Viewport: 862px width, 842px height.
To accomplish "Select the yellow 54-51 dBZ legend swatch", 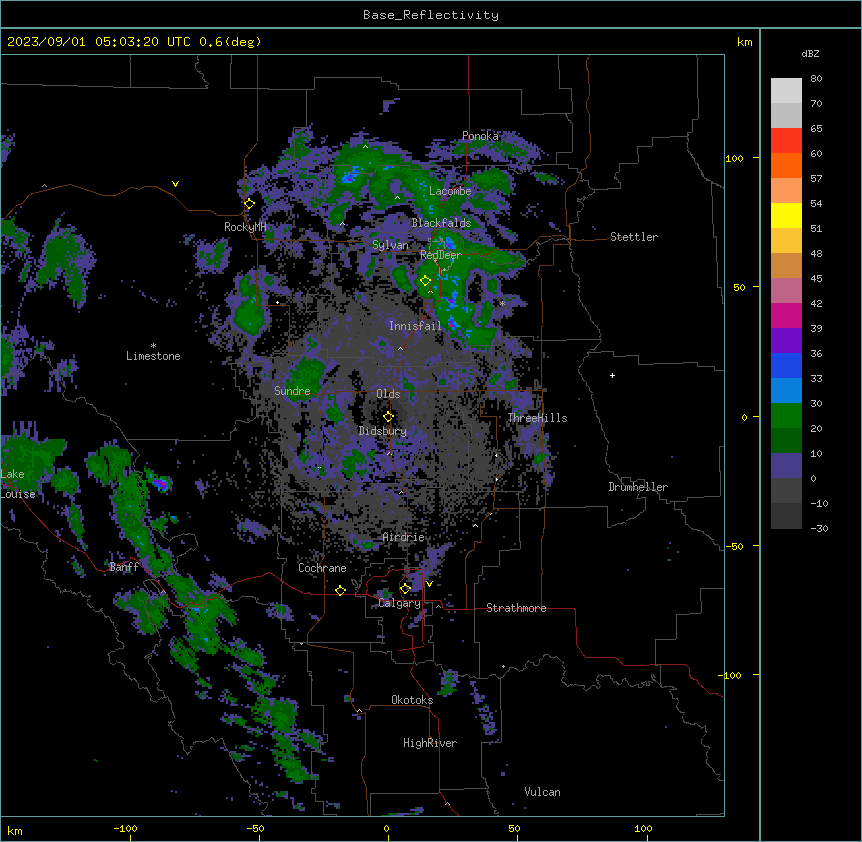I will pos(786,215).
